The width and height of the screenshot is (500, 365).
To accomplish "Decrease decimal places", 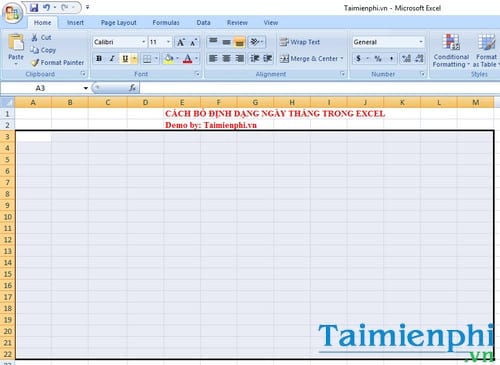I will pyautogui.click(x=419, y=59).
